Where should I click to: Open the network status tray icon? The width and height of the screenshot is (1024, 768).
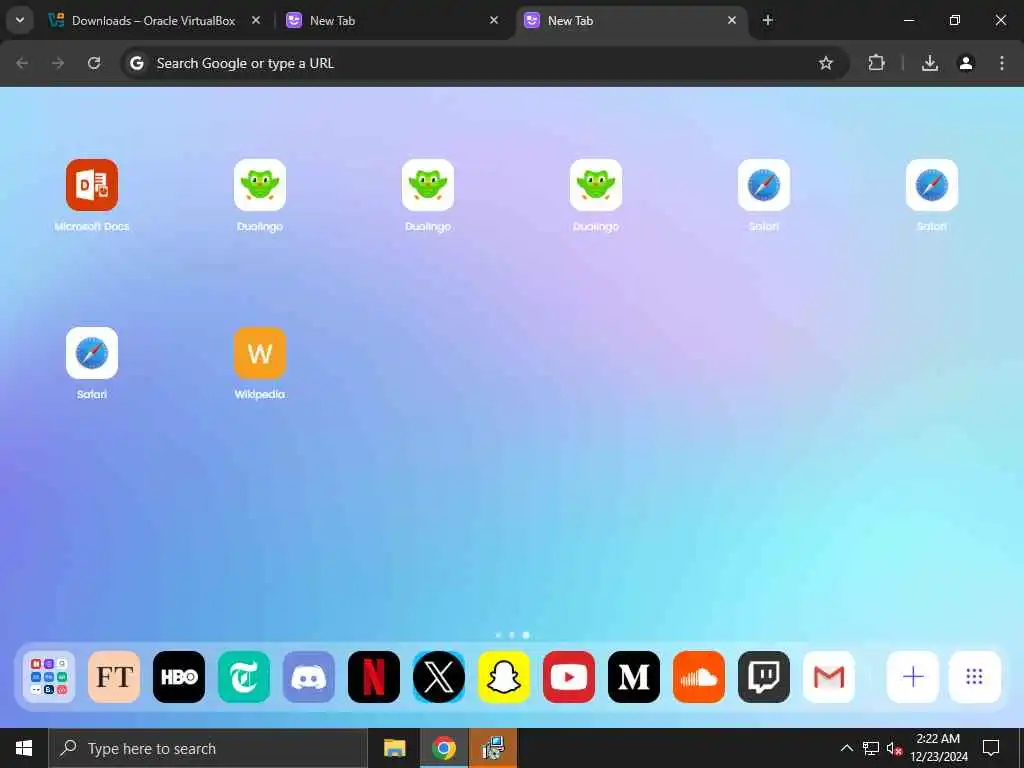[871, 748]
